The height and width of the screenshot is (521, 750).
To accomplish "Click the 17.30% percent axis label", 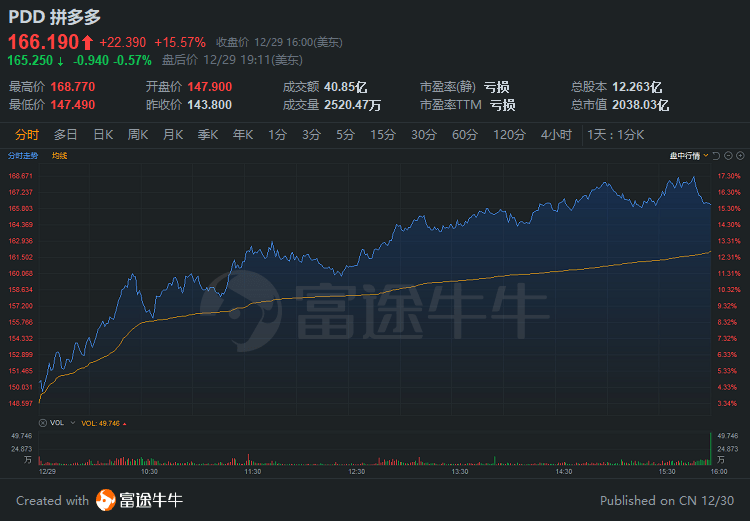I will (729, 176).
